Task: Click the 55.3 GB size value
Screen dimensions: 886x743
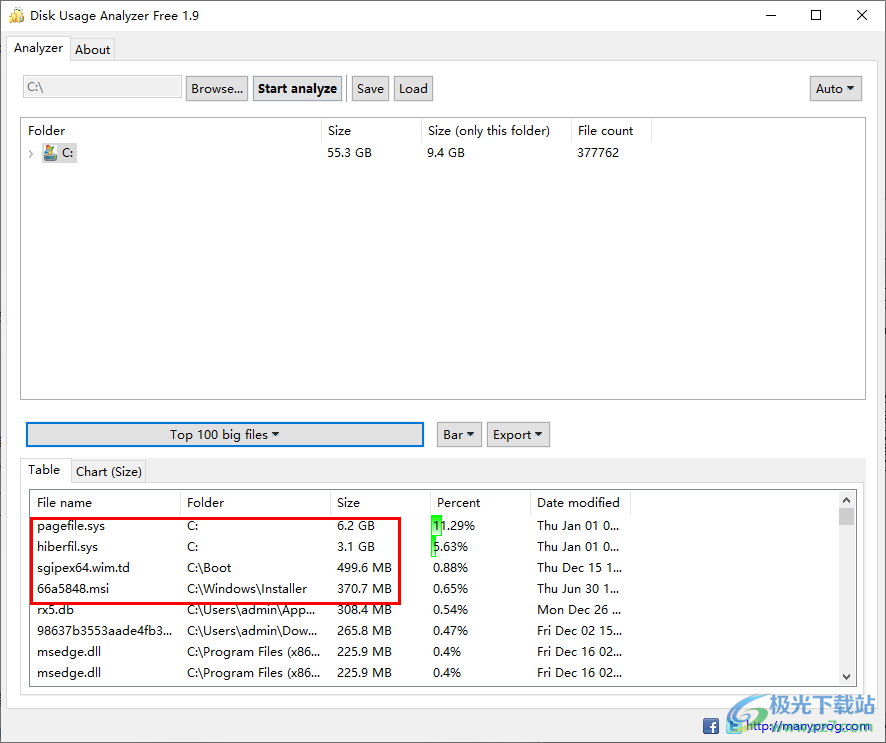Action: (349, 153)
